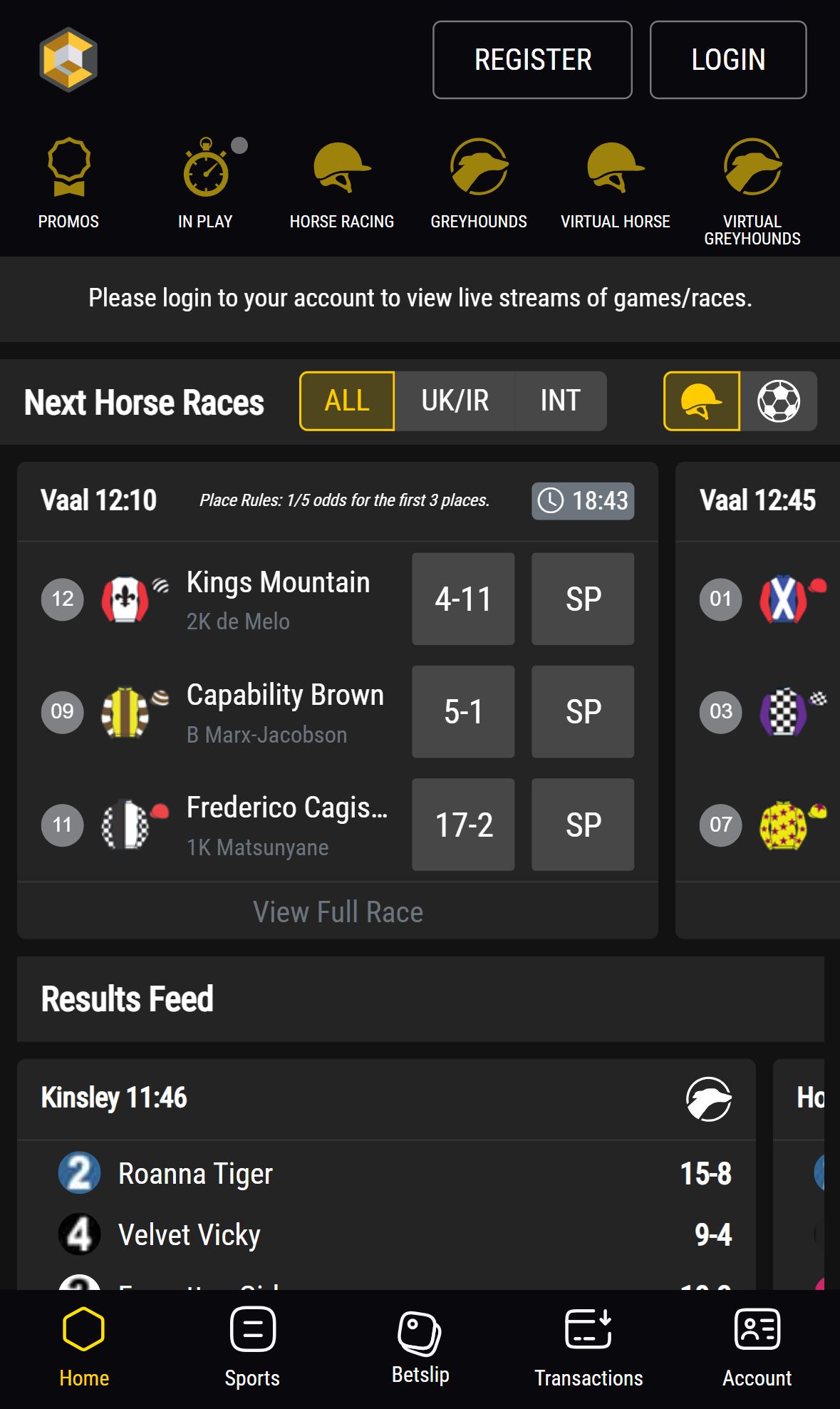Image resolution: width=840 pixels, height=1409 pixels.
Task: Click the REGISTER button
Action: [x=532, y=60]
